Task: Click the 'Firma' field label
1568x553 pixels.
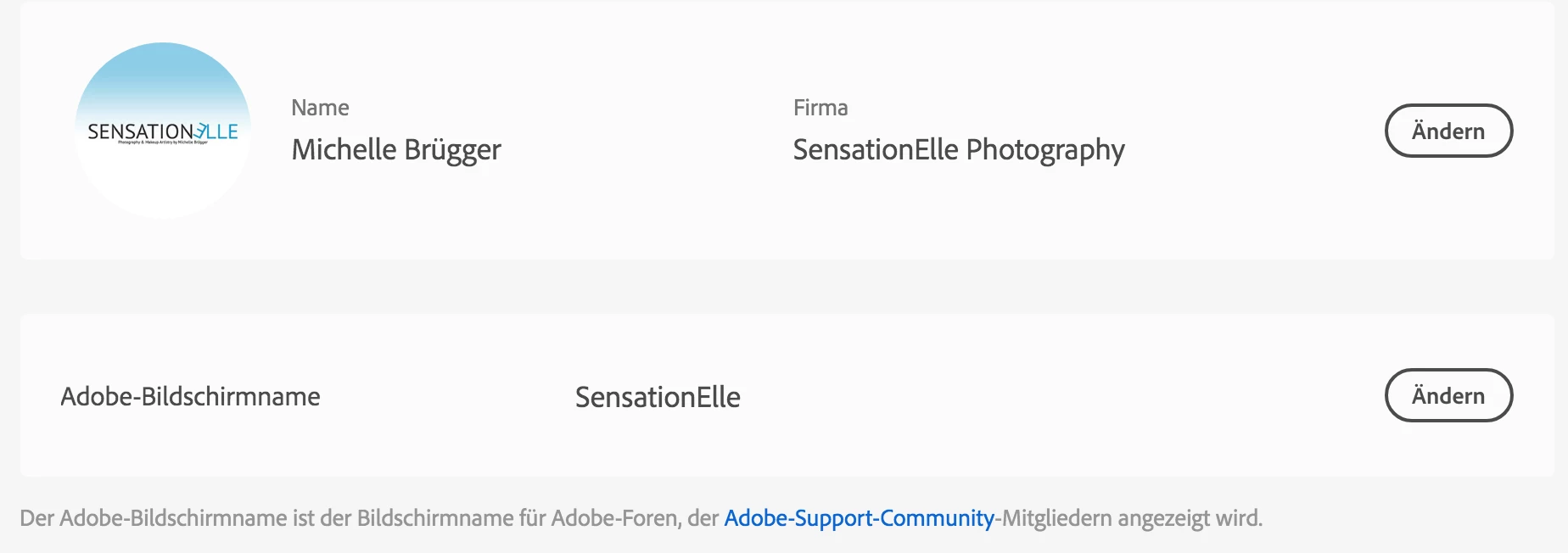Action: (x=820, y=108)
